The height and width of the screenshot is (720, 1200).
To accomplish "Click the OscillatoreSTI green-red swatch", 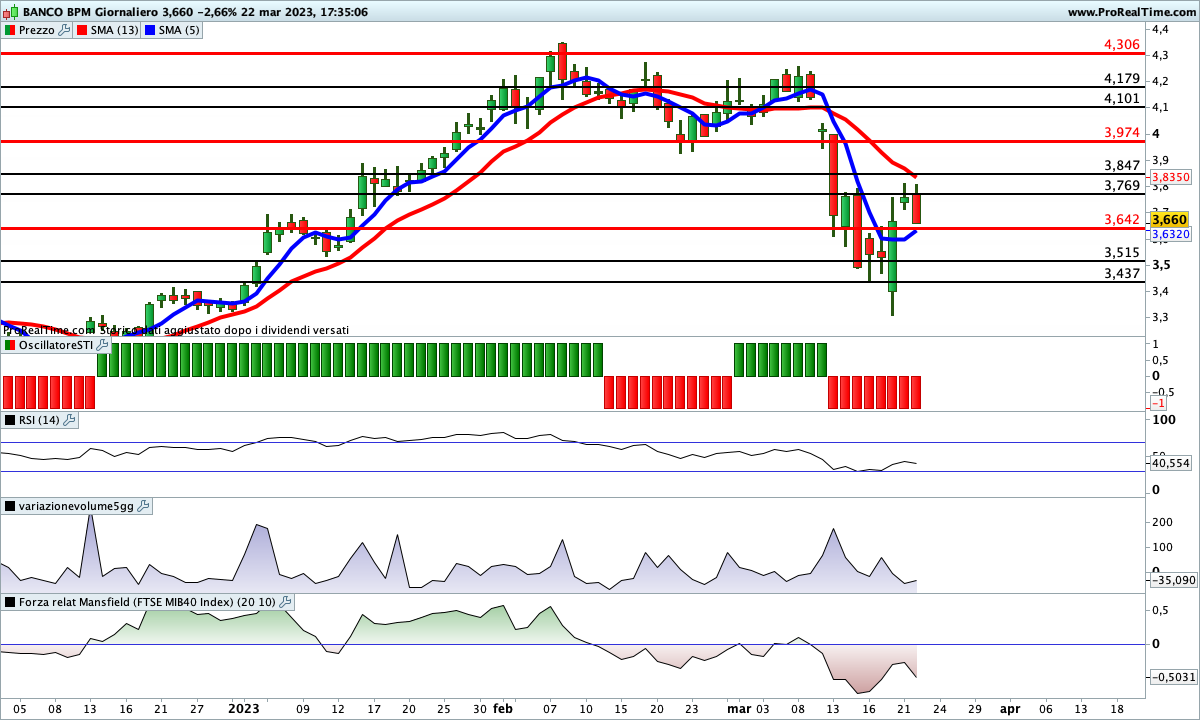I will point(11,345).
